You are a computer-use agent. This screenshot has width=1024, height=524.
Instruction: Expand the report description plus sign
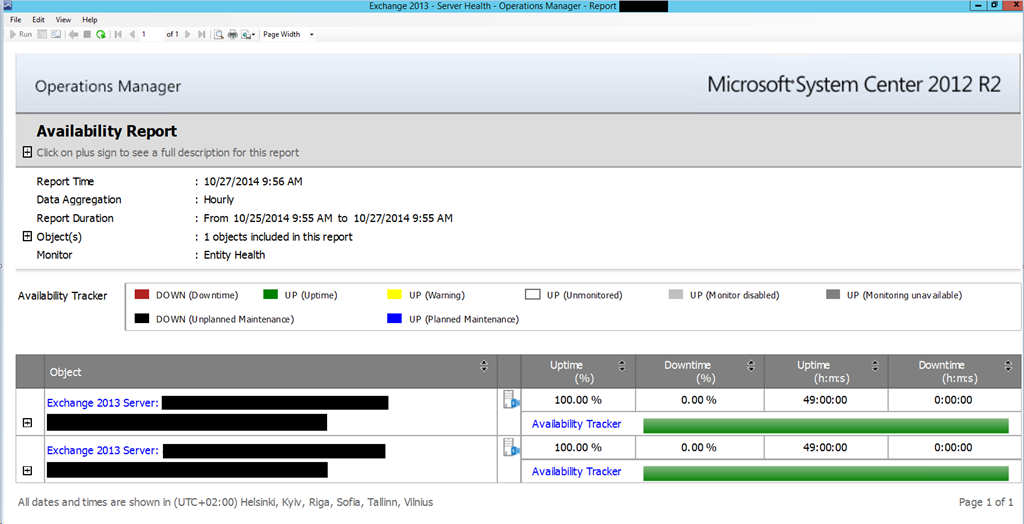tap(27, 153)
